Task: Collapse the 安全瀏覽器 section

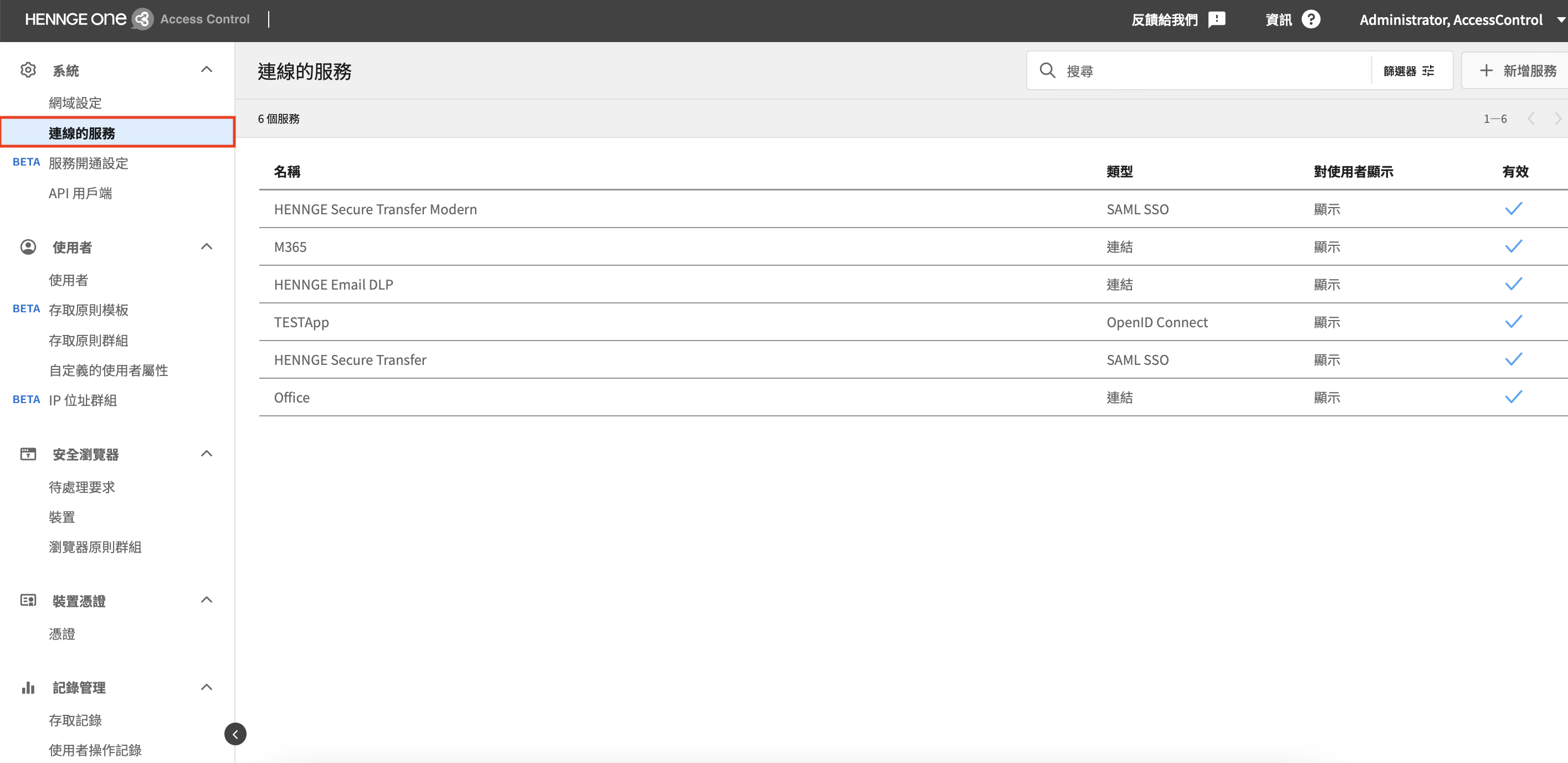Action: click(206, 454)
